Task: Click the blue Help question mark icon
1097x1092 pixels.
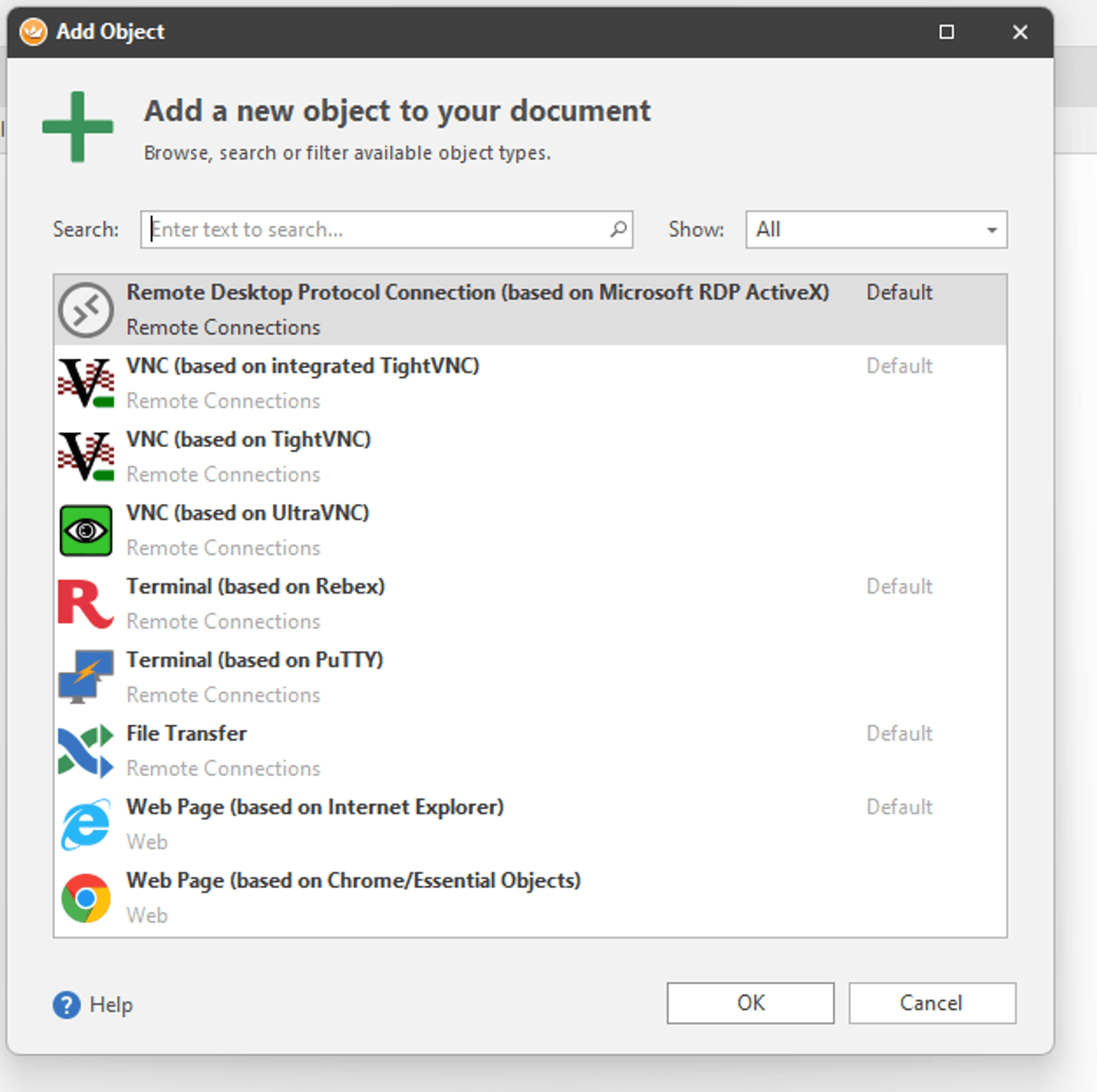Action: click(66, 1005)
